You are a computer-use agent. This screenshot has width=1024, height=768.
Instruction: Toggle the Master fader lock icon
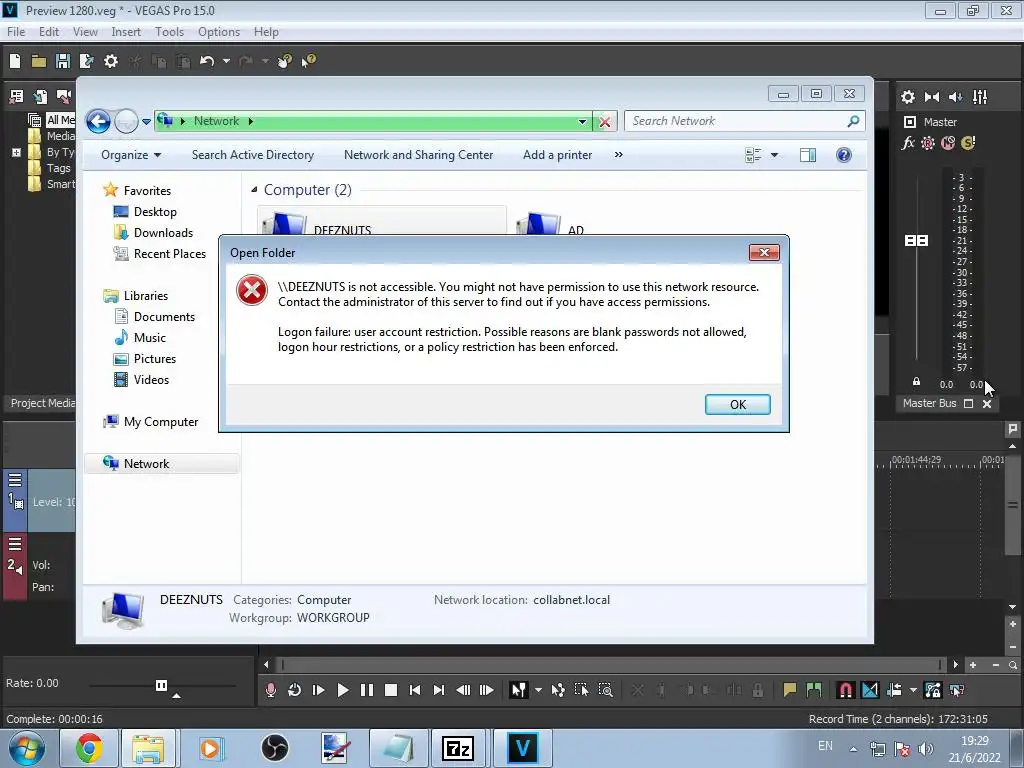[x=916, y=382]
